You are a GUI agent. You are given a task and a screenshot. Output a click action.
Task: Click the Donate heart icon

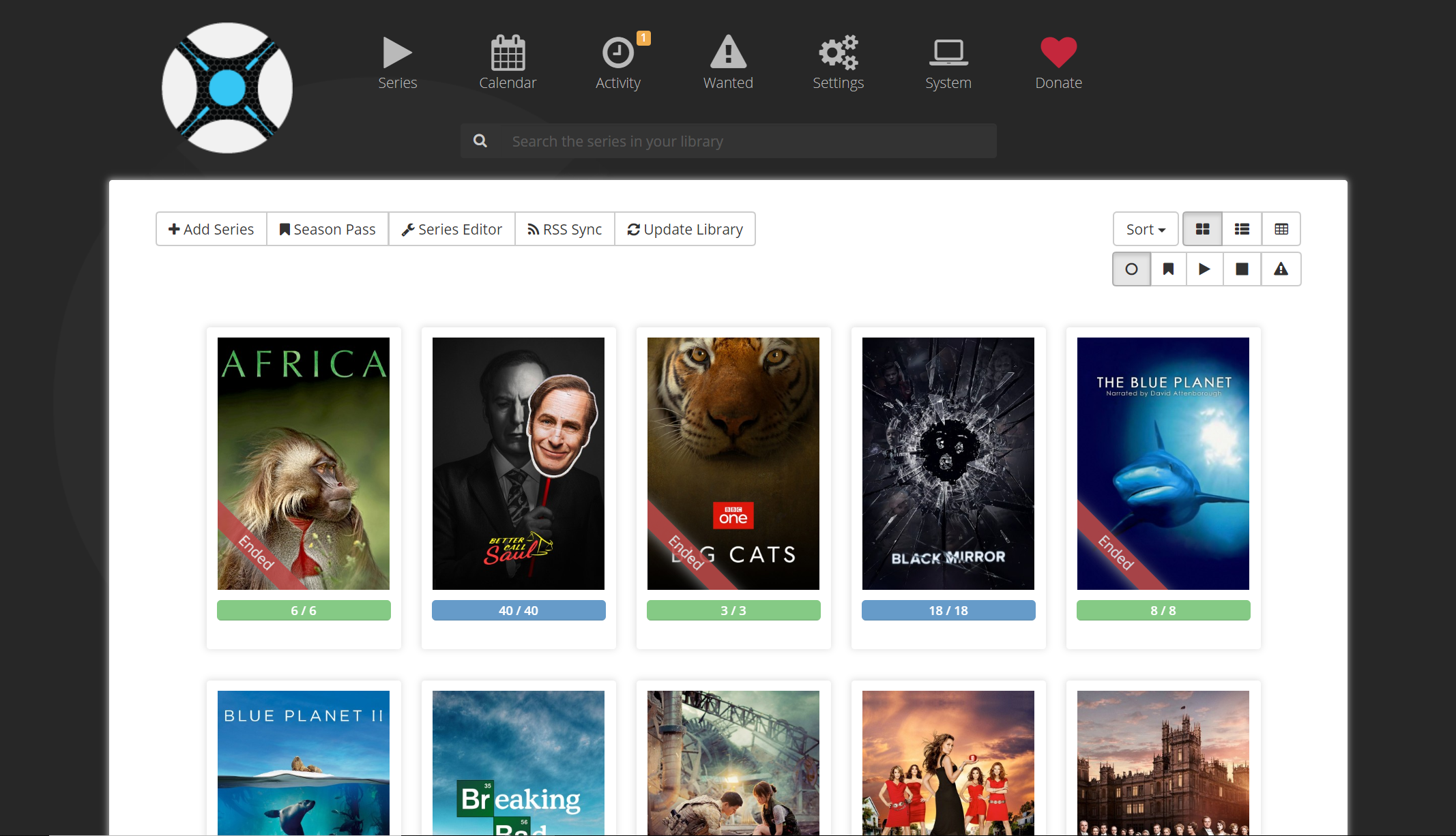[x=1059, y=53]
